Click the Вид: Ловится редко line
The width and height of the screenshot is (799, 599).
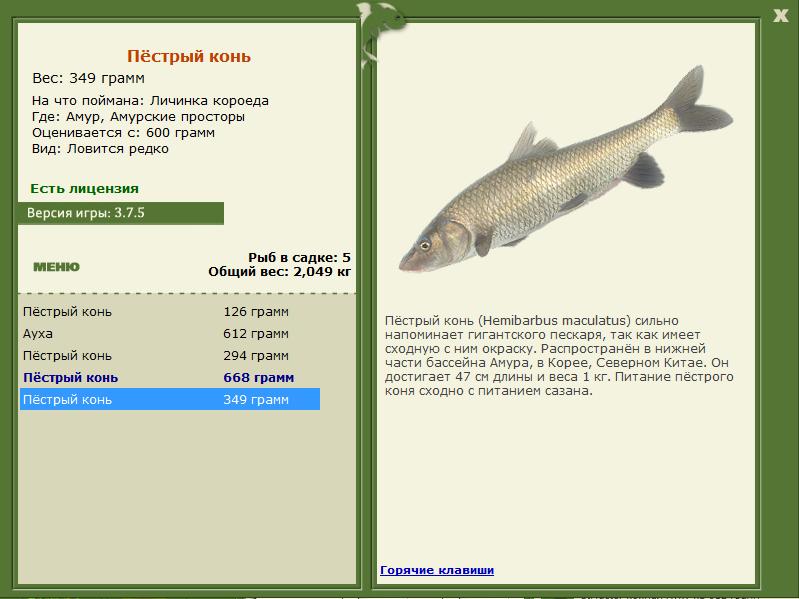100,149
